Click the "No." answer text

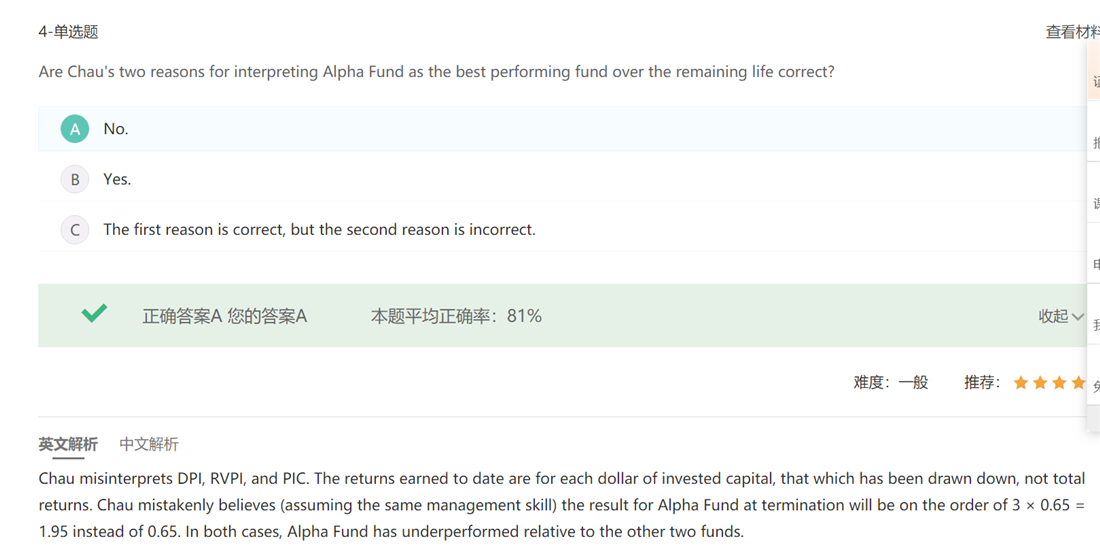pyautogui.click(x=116, y=129)
